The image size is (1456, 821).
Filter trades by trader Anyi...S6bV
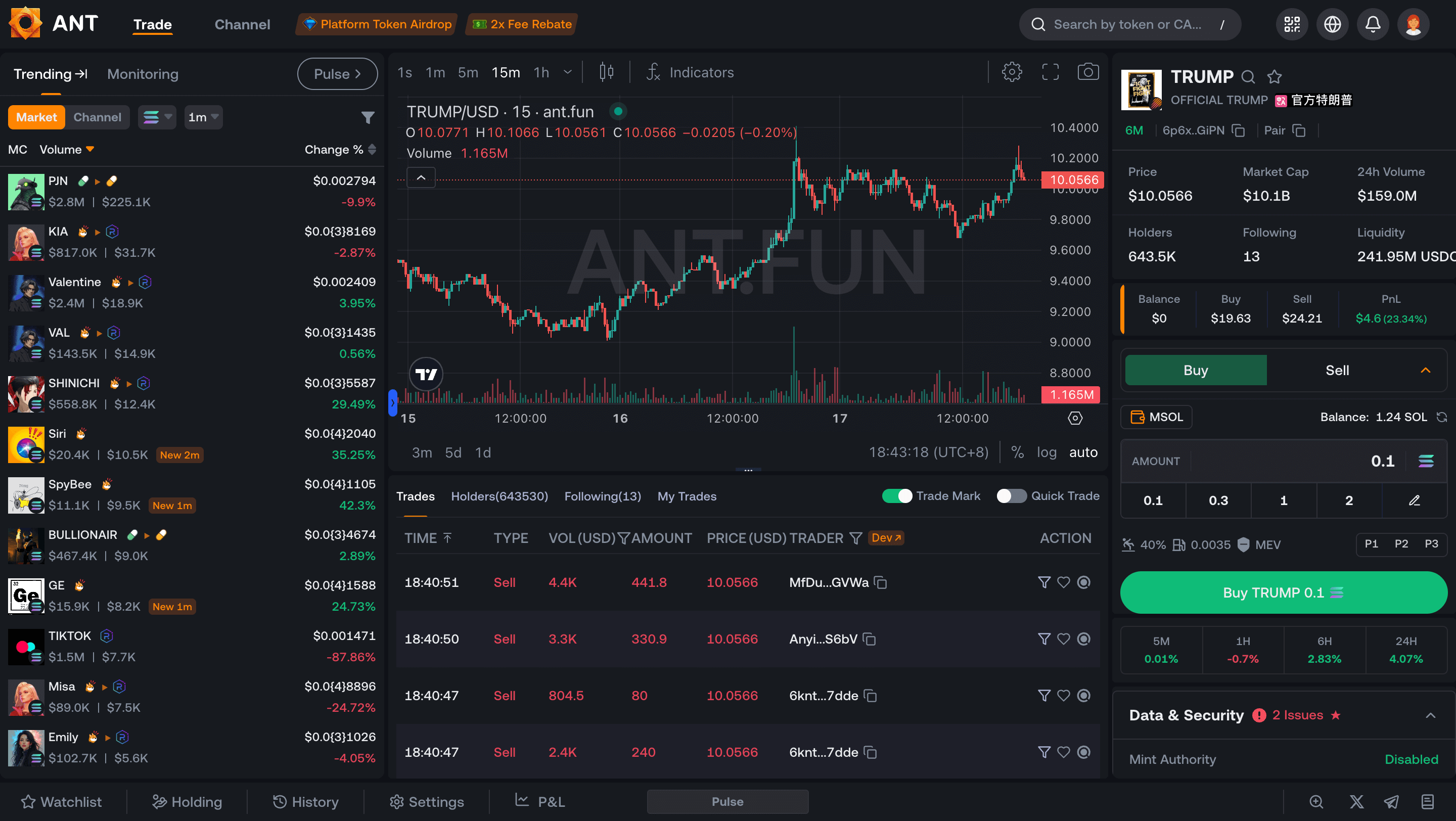1044,639
